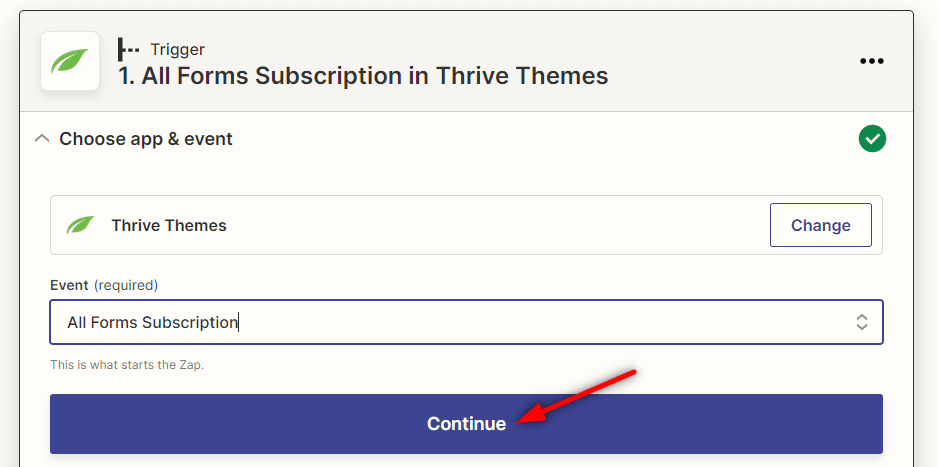The width and height of the screenshot is (938, 467).
Task: Click the (required) indicator next to Event
Action: click(126, 285)
